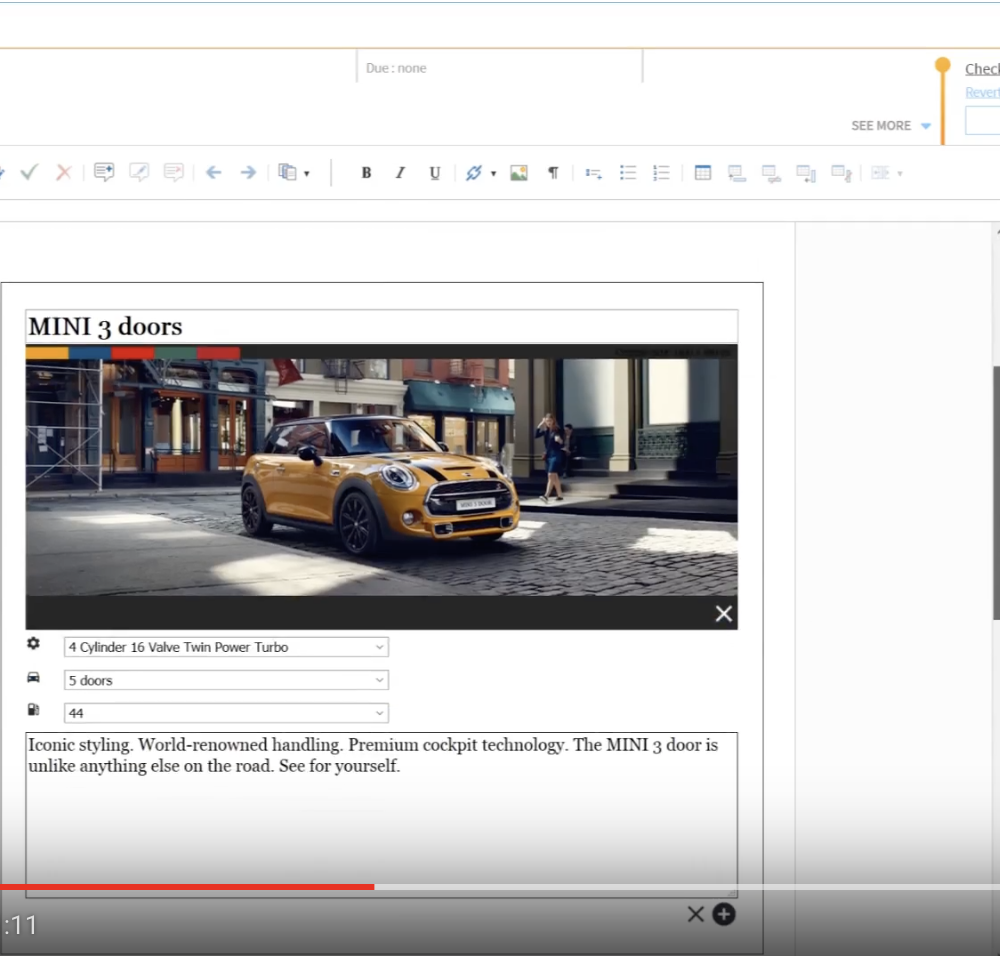Go to next change with right arrow
Screen dimensions: 1000x956
248,172
